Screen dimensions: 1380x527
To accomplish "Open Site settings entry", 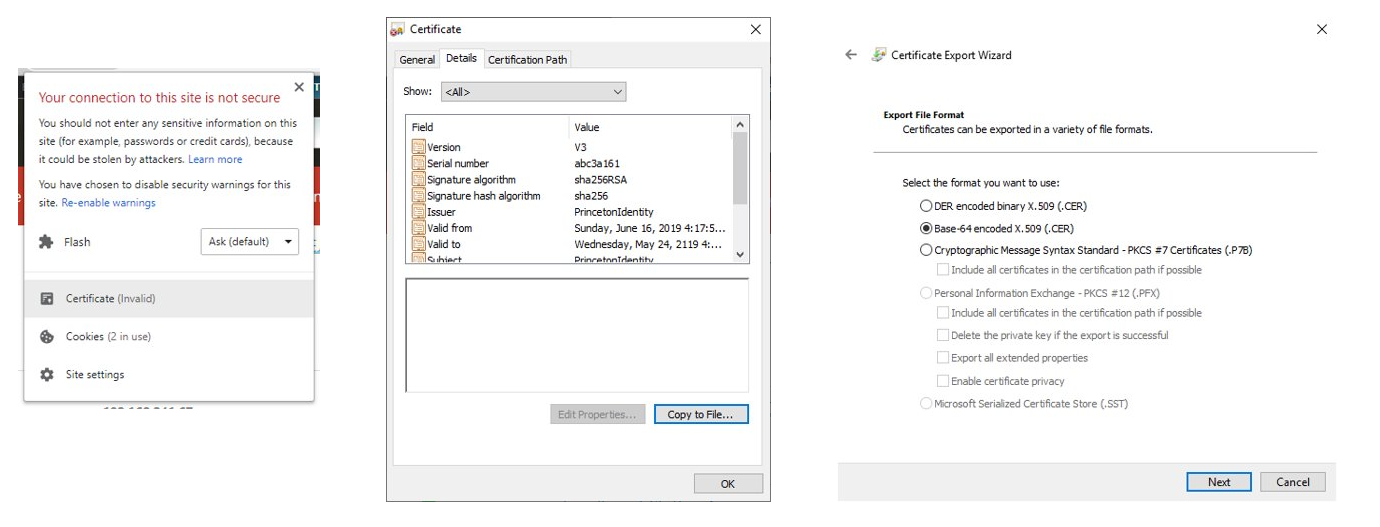I will [169, 375].
